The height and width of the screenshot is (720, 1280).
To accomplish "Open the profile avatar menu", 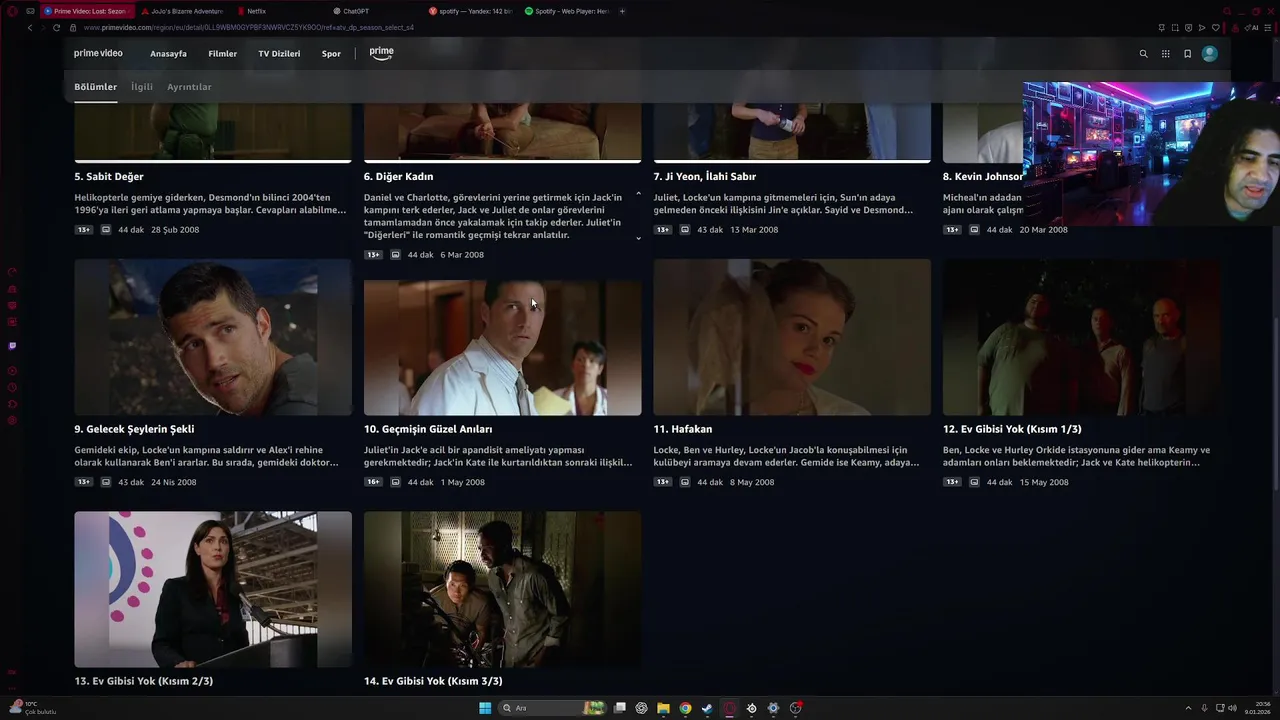I will tap(1210, 54).
